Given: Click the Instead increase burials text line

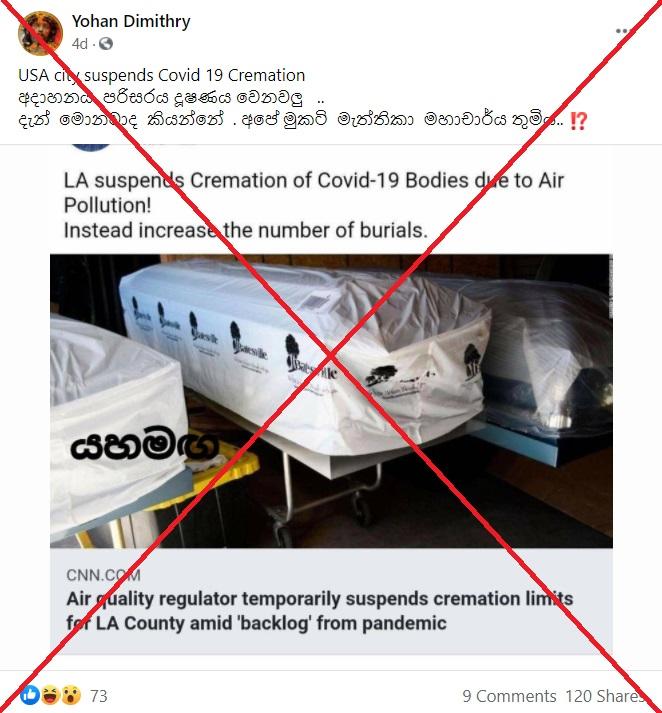Looking at the screenshot, I should pyautogui.click(x=246, y=231).
